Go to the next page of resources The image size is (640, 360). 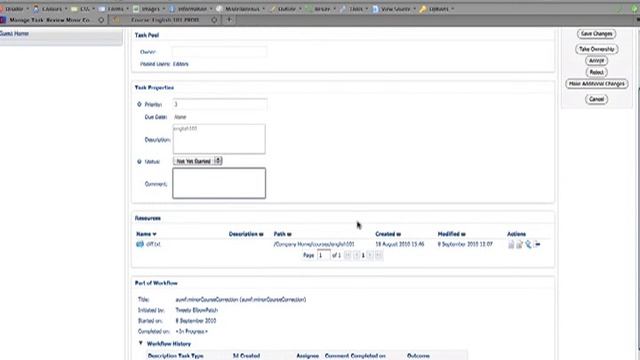370,255
